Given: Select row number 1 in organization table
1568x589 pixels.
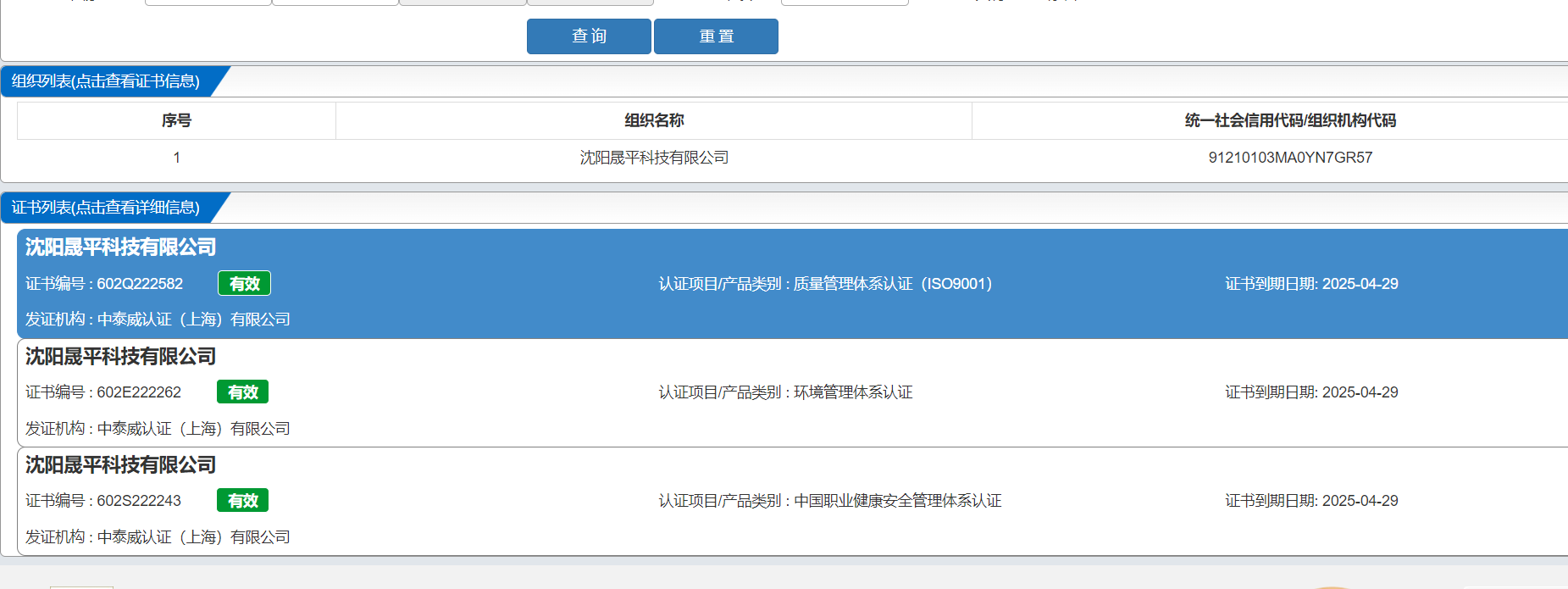Looking at the screenshot, I should point(176,158).
